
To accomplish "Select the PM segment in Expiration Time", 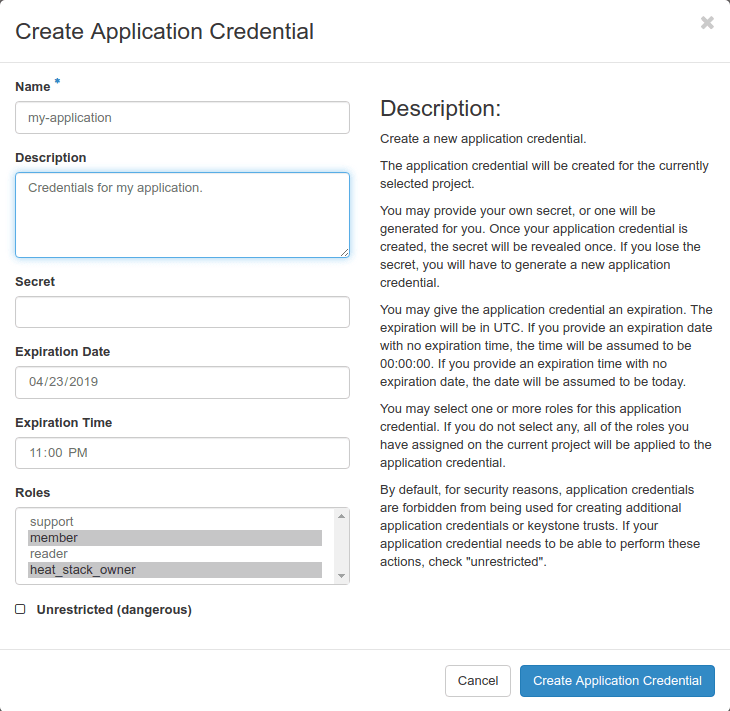I will coord(78,453).
